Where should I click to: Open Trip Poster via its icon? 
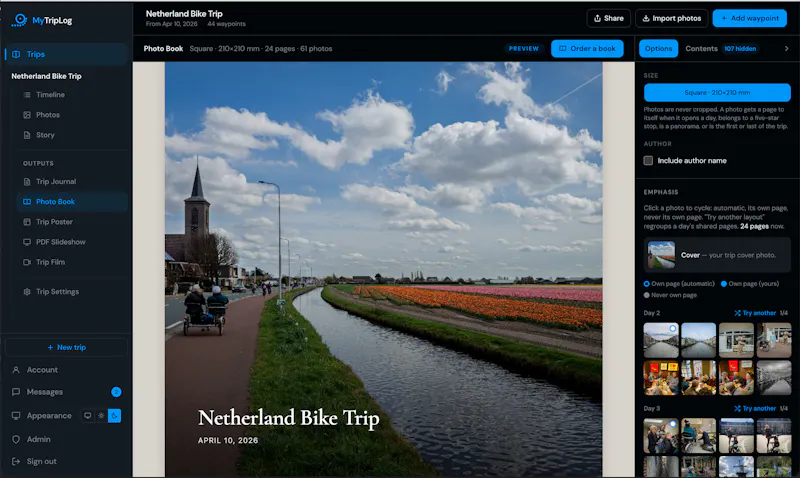pyautogui.click(x=27, y=222)
